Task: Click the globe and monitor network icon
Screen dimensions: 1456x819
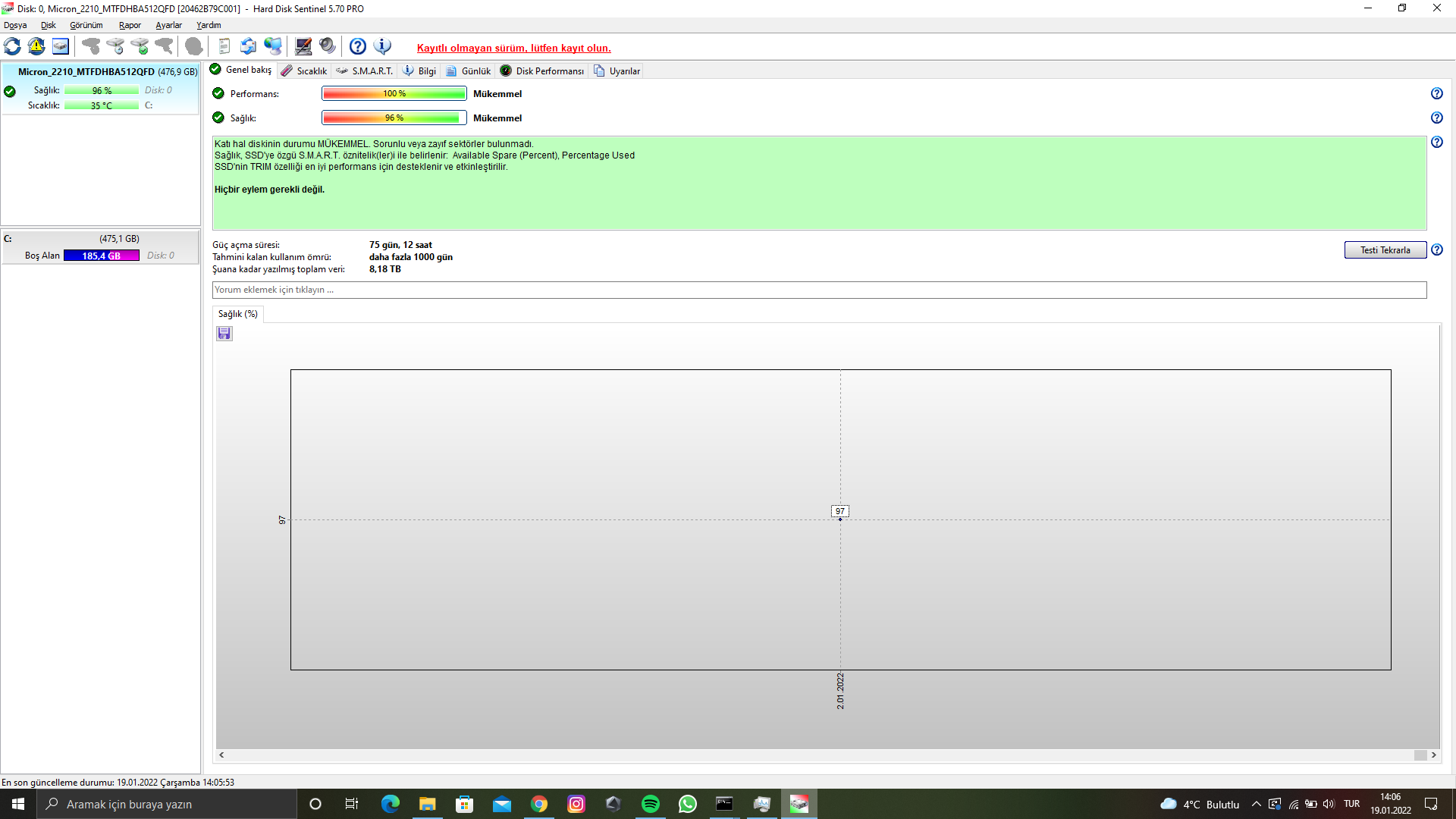Action: pos(273,46)
